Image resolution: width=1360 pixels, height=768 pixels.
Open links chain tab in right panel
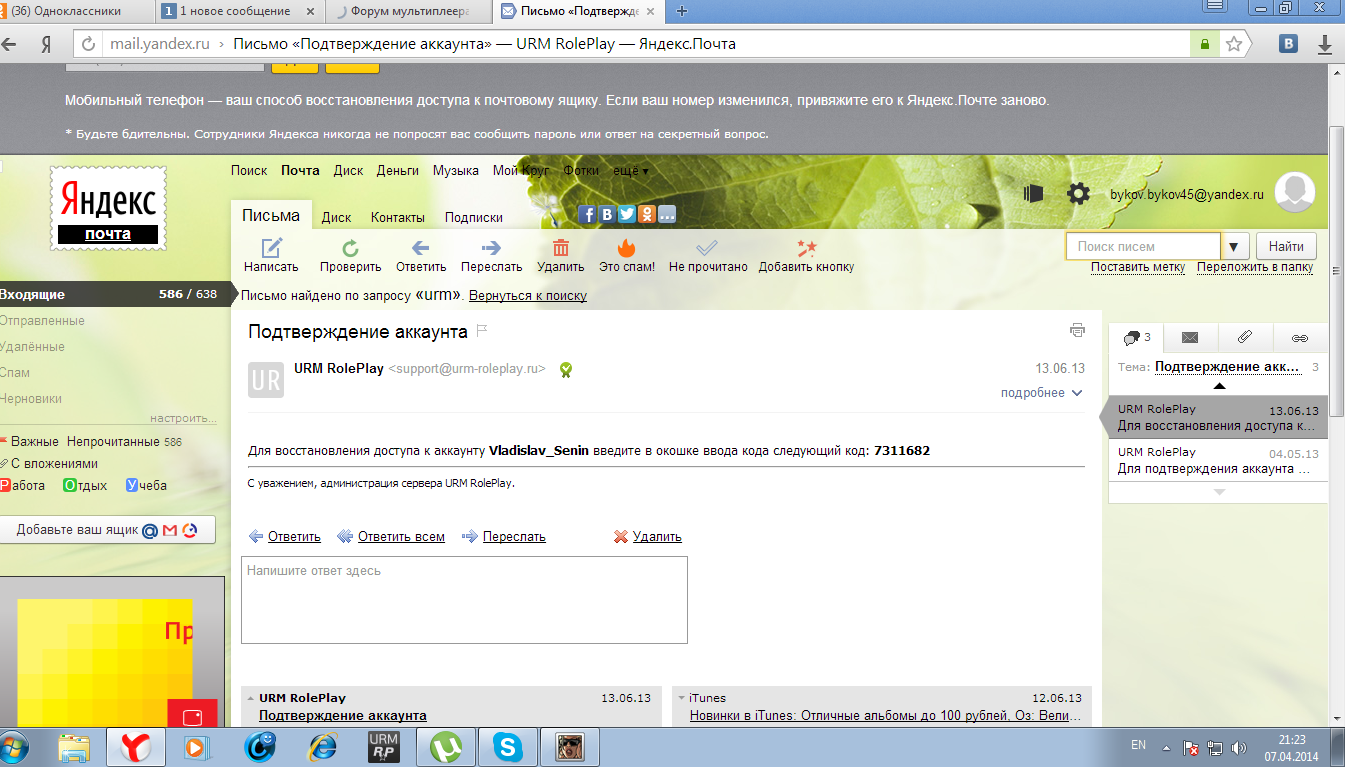1300,338
